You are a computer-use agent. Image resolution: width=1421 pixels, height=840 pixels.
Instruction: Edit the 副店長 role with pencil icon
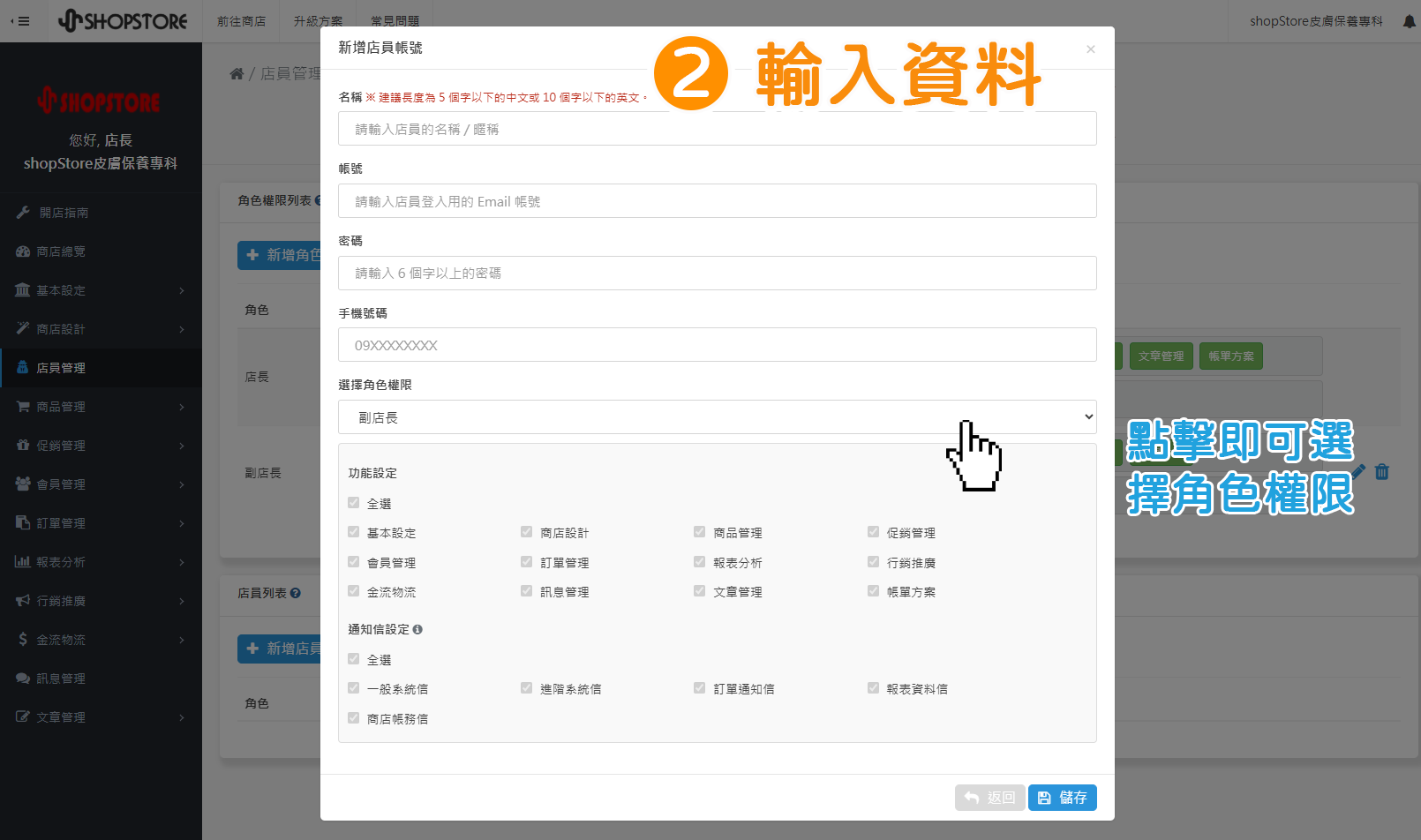(x=1358, y=472)
